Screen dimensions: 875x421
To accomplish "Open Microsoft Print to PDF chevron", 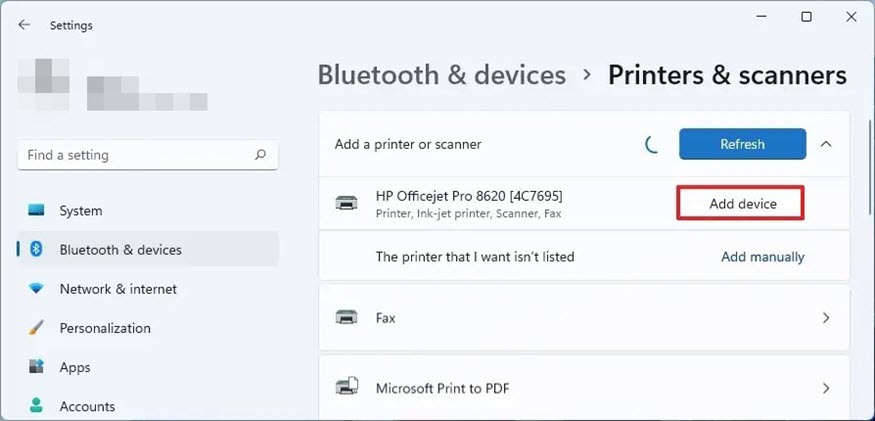I will (x=826, y=388).
